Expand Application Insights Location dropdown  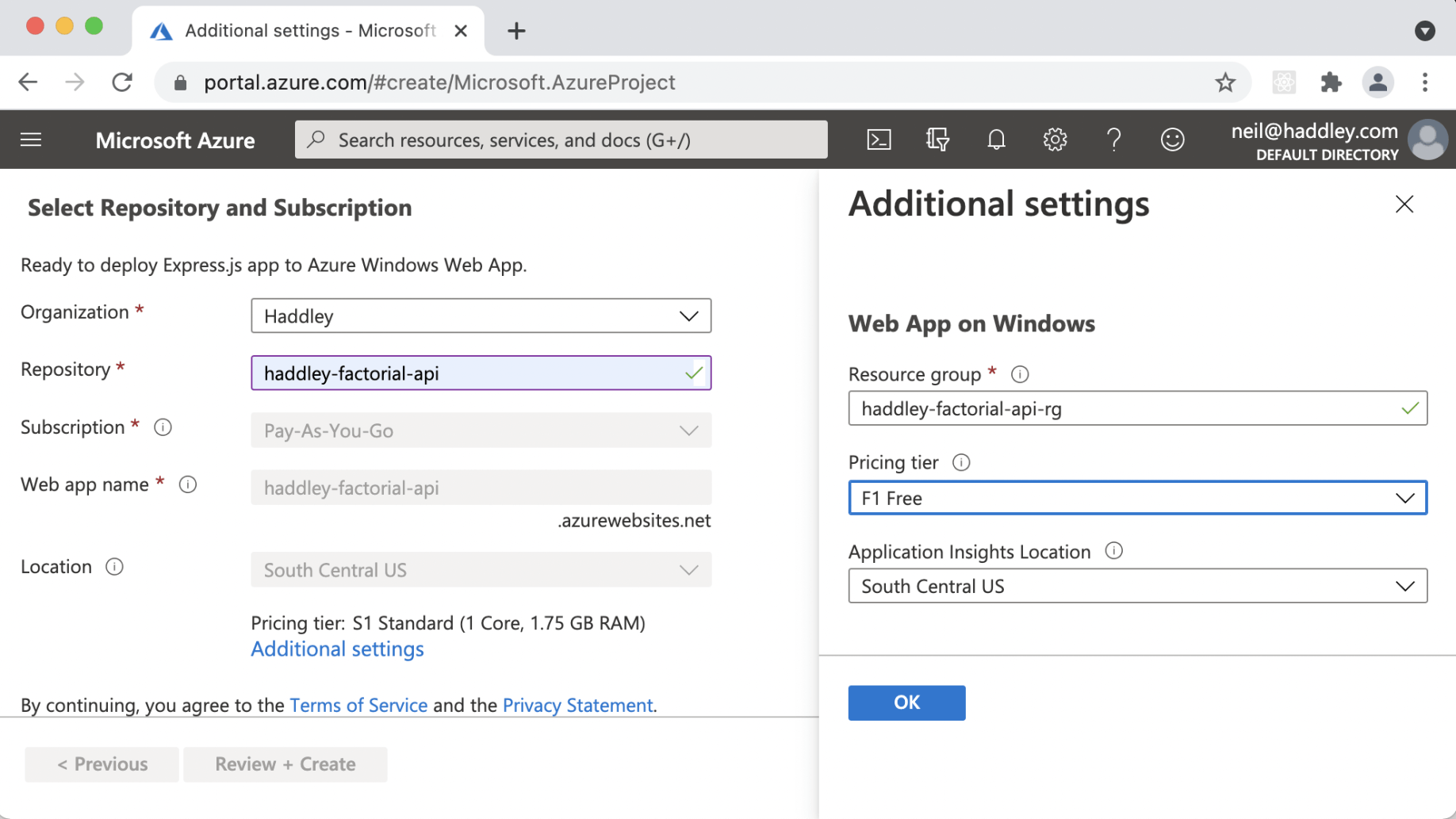(1137, 587)
